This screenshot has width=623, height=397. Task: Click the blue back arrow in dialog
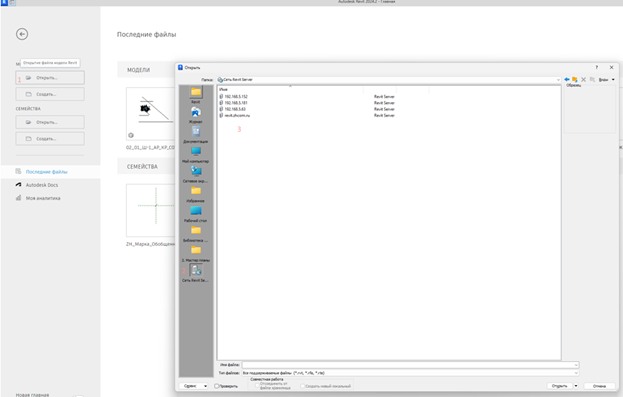click(x=567, y=80)
